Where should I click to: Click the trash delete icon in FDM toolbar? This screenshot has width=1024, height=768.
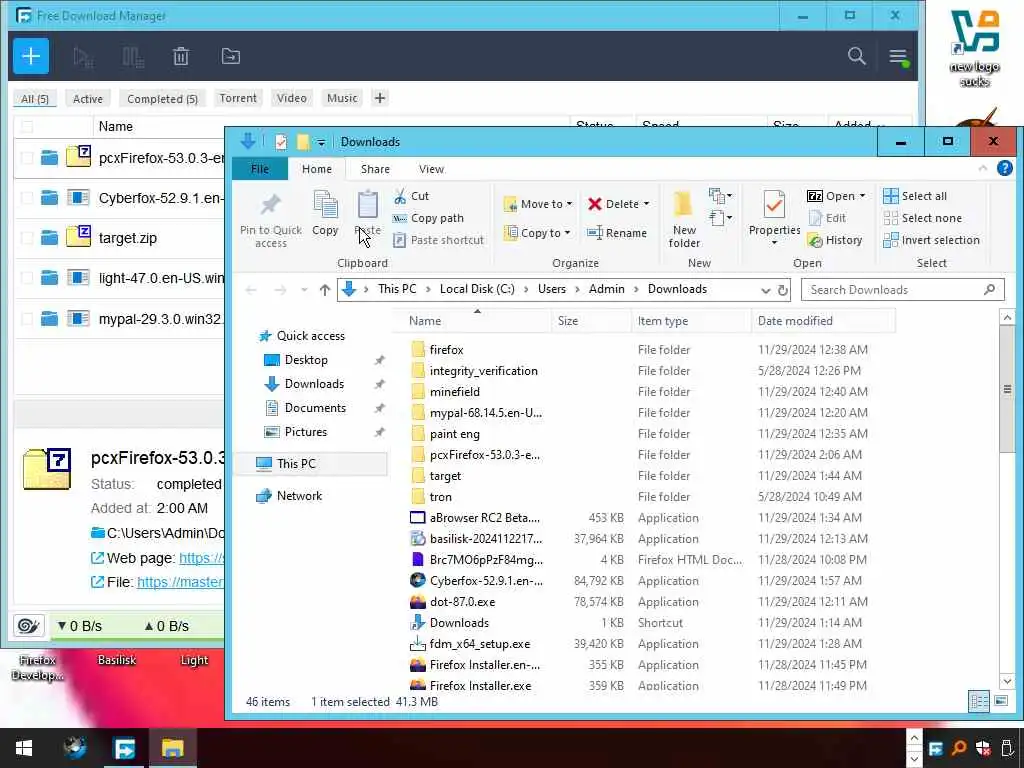point(181,57)
